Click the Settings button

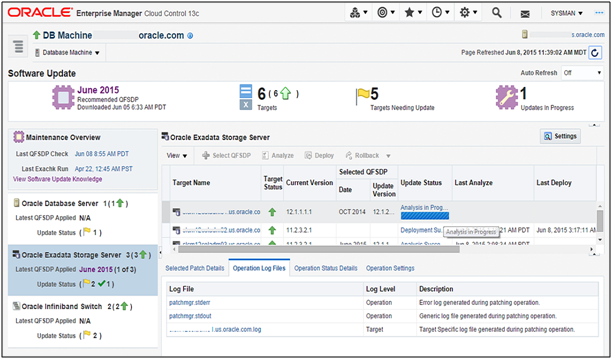[x=560, y=136]
